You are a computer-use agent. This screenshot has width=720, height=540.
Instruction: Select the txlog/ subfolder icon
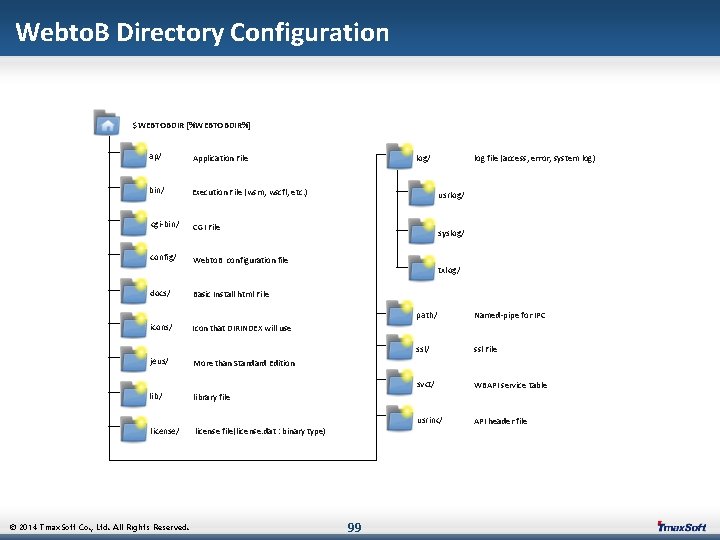coord(422,268)
